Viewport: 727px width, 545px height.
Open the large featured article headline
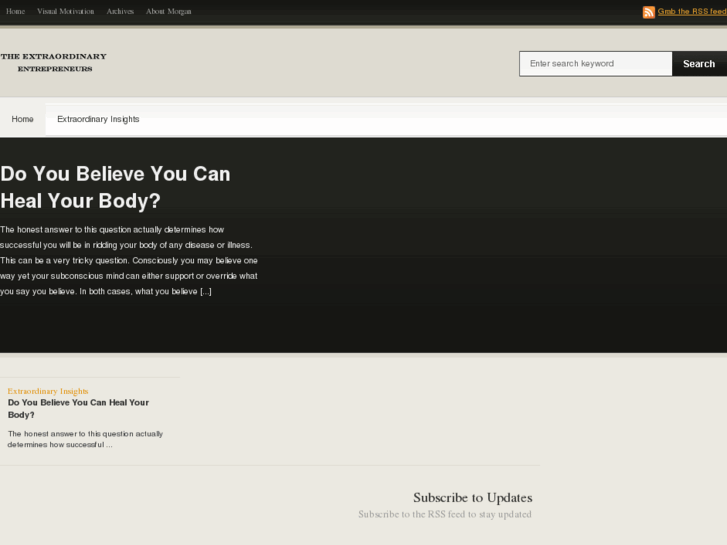click(115, 187)
